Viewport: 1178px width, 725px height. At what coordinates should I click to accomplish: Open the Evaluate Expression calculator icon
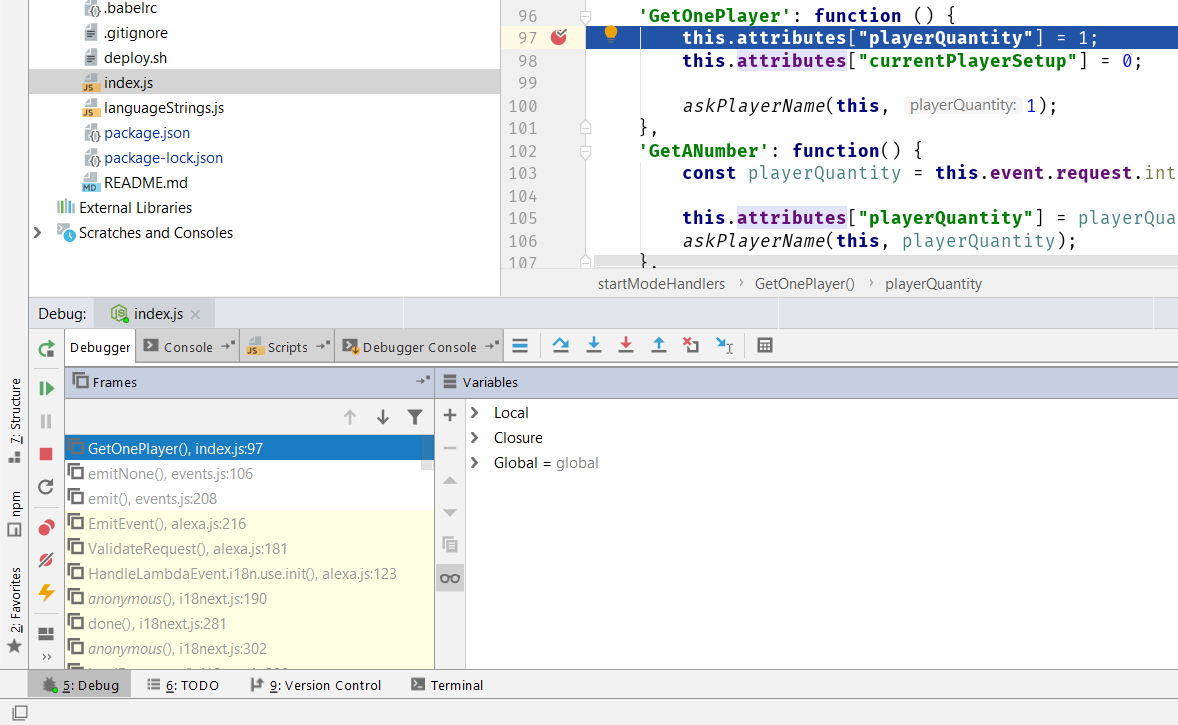(765, 346)
